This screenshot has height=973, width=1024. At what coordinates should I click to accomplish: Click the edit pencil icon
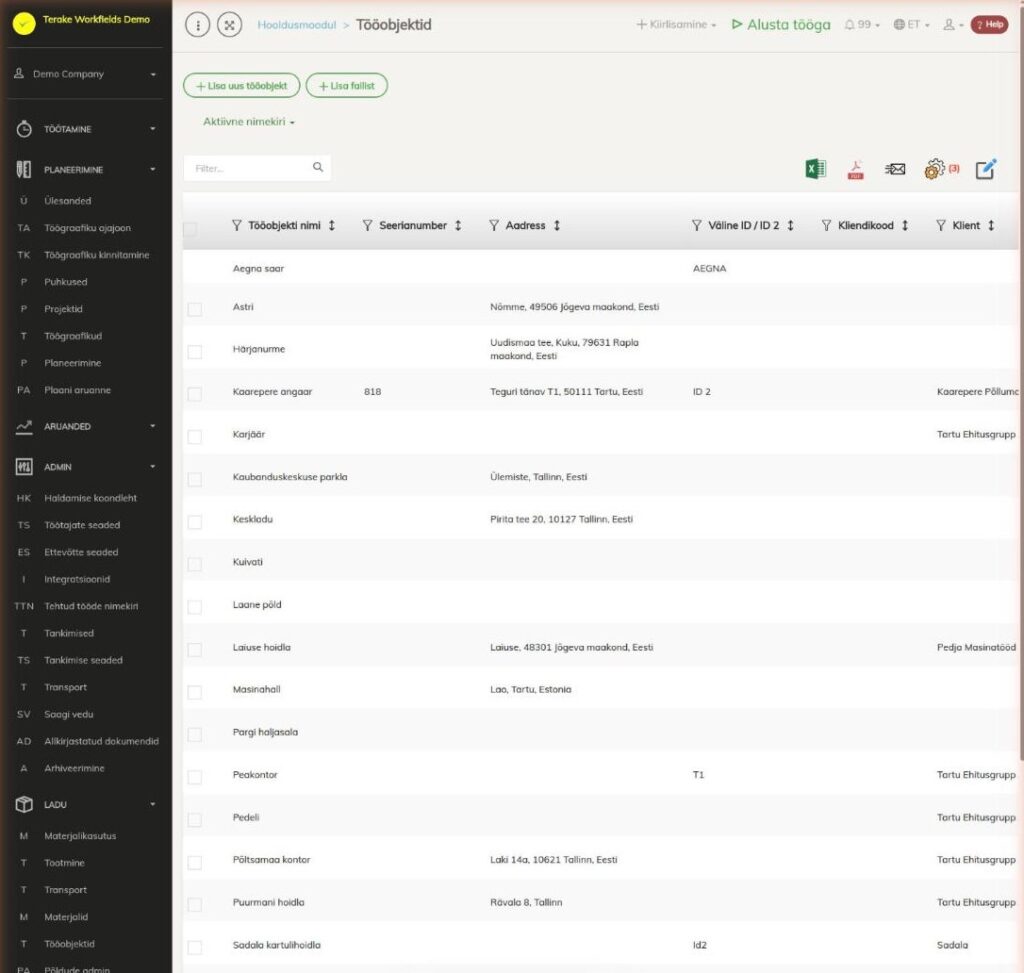point(985,169)
